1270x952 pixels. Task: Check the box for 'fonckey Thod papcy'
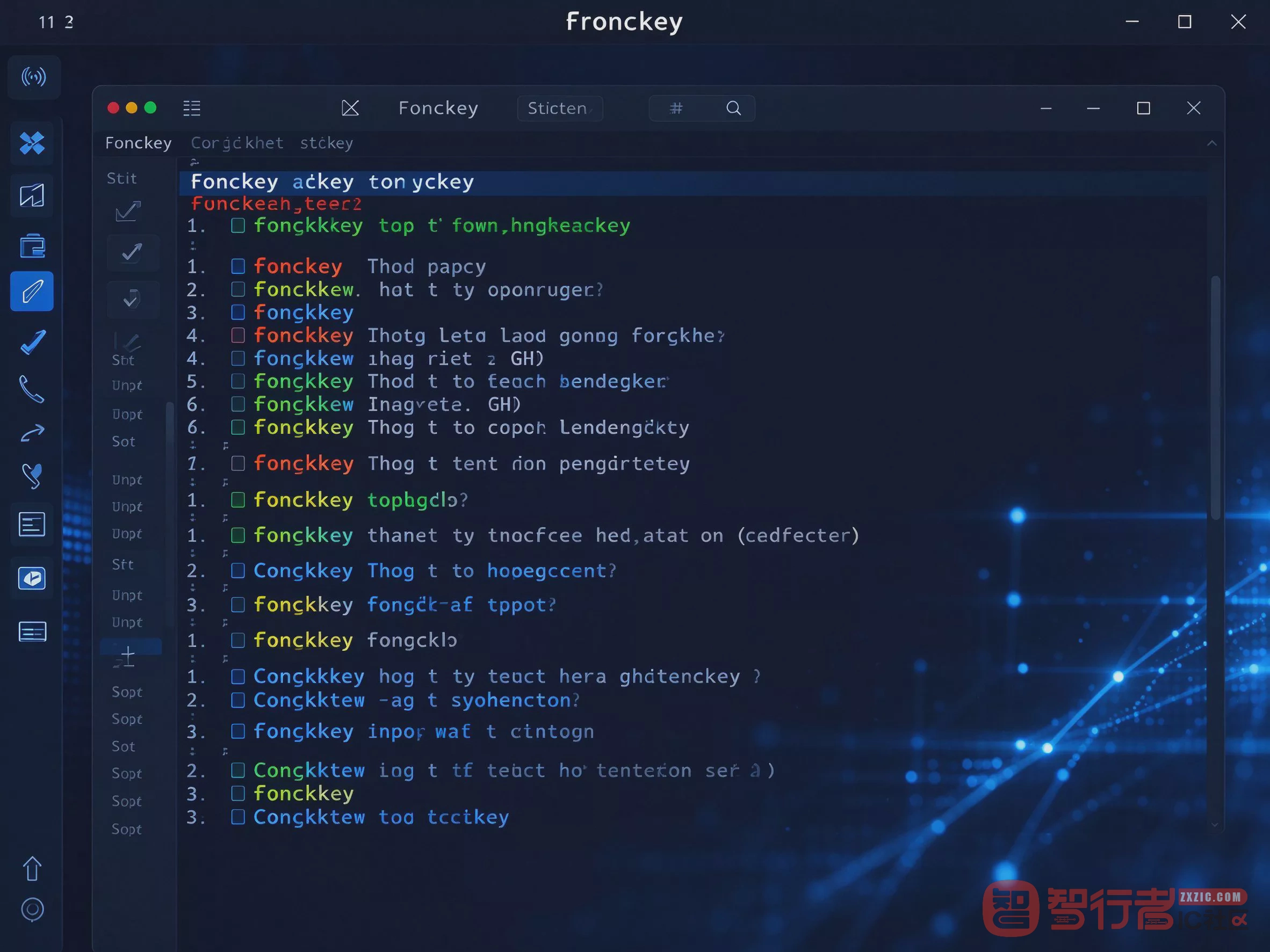coord(237,266)
